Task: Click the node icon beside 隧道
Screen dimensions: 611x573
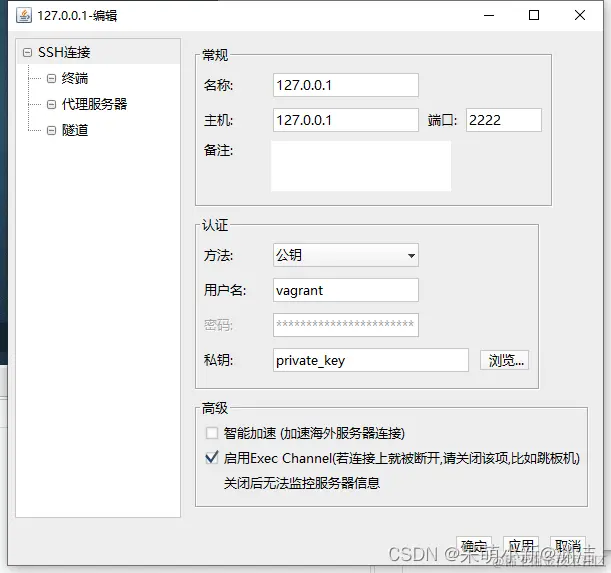Action: point(51,130)
